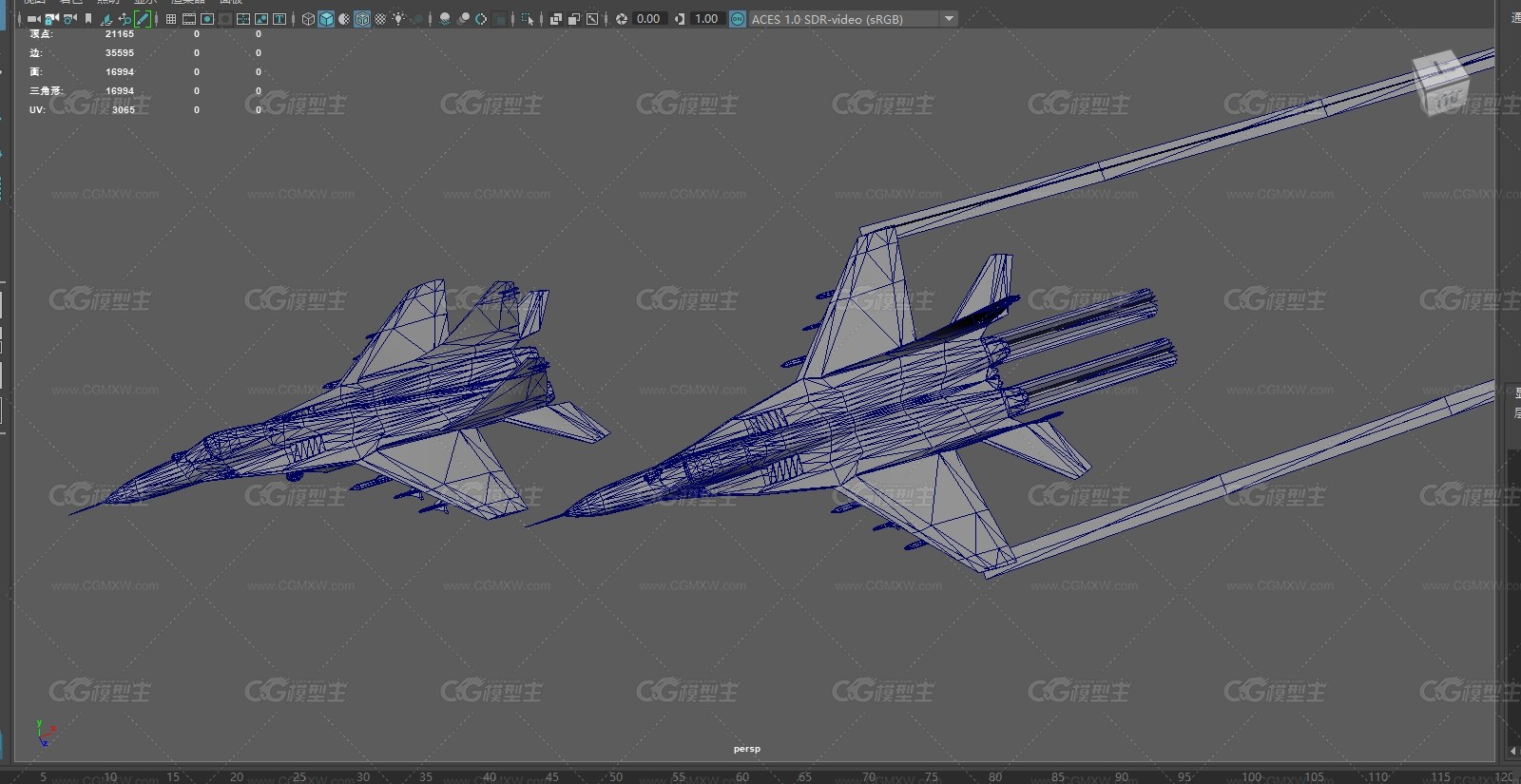Select Smooth Shade All cube icon
This screenshot has height=784, width=1521.
pyautogui.click(x=326, y=19)
